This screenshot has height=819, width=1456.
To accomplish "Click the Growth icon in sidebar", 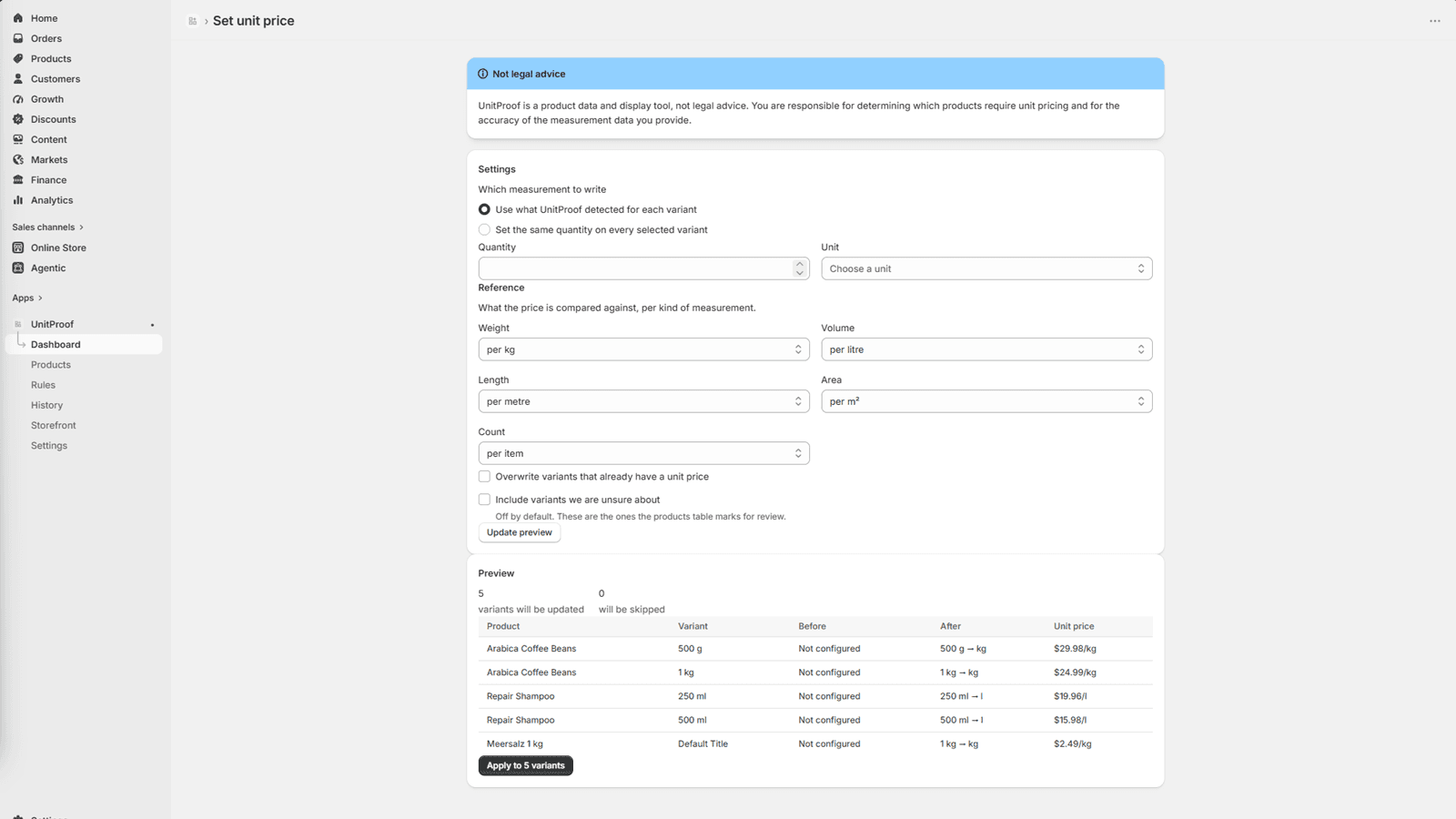I will (x=18, y=99).
